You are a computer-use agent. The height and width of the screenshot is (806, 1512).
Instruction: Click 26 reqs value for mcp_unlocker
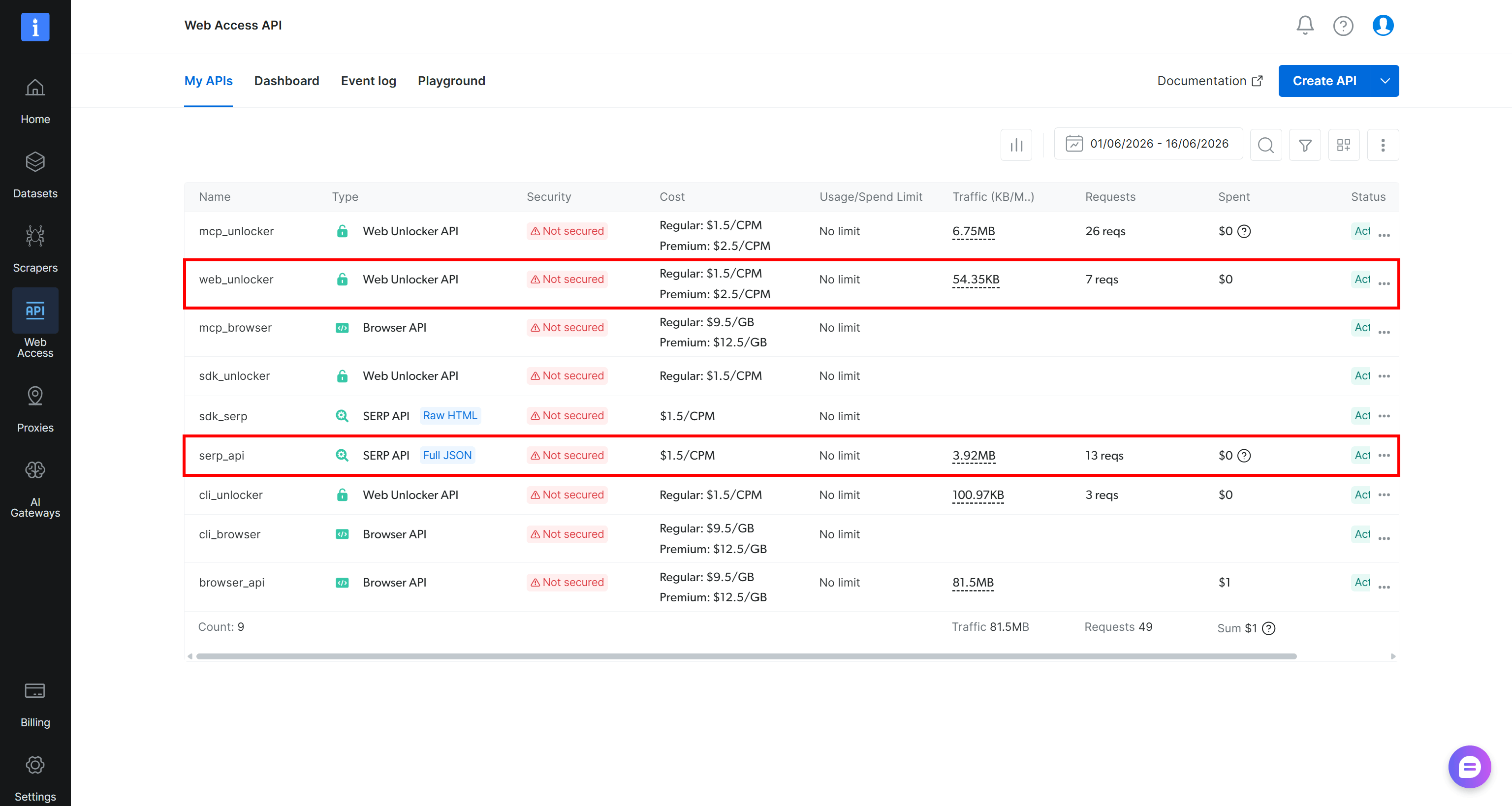1104,231
